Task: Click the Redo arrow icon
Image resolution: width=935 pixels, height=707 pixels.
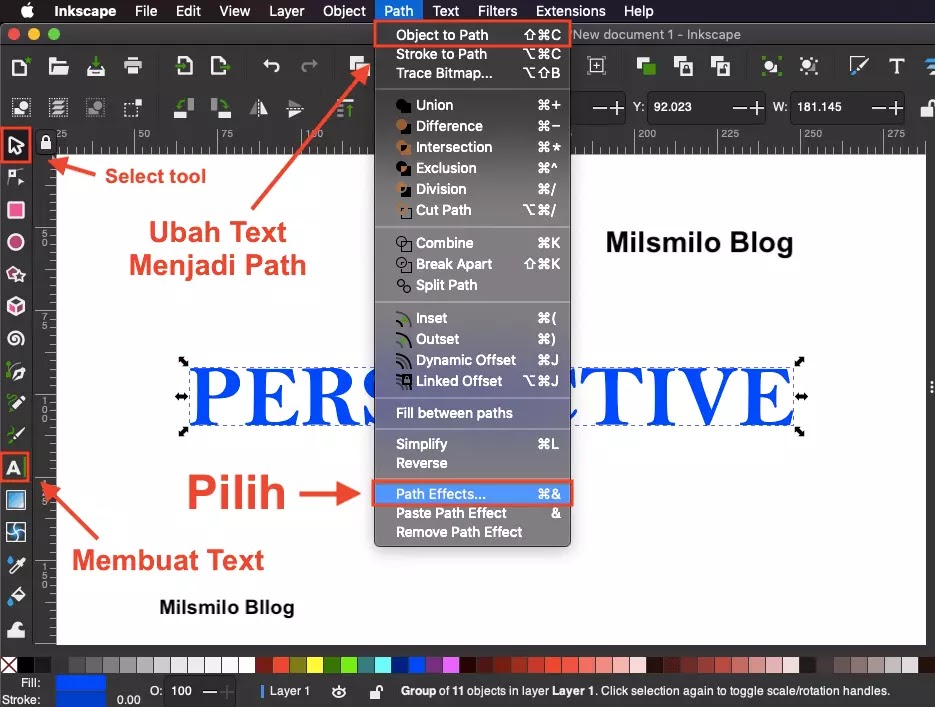Action: pyautogui.click(x=309, y=65)
